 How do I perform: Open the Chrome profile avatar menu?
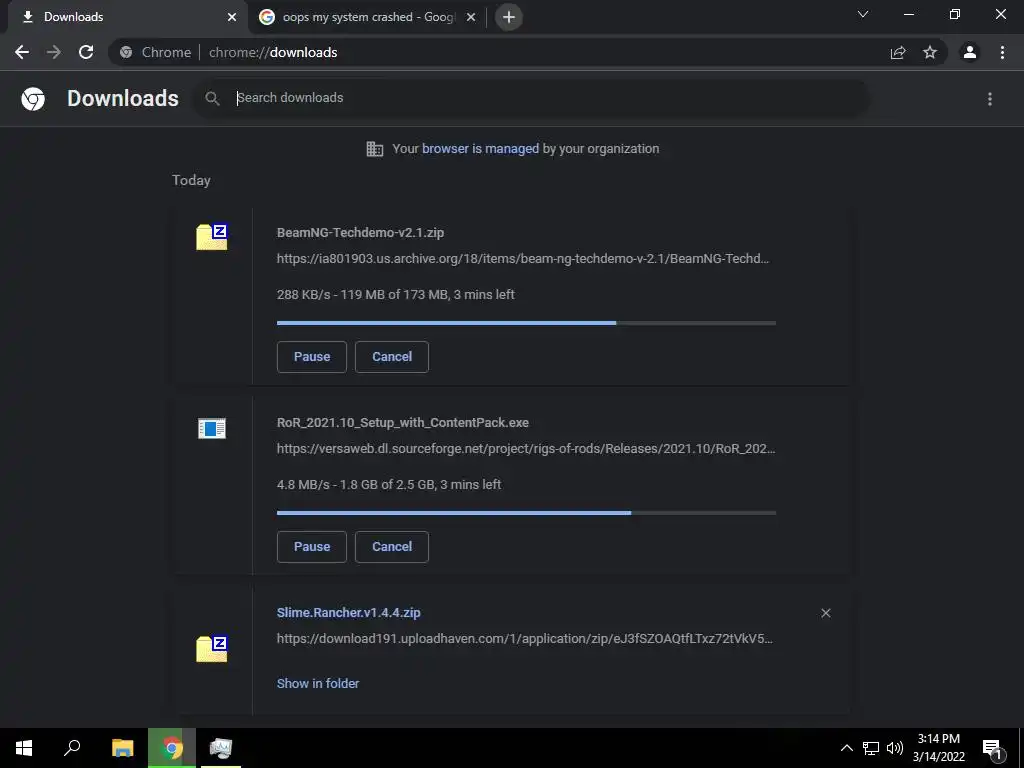[x=970, y=52]
